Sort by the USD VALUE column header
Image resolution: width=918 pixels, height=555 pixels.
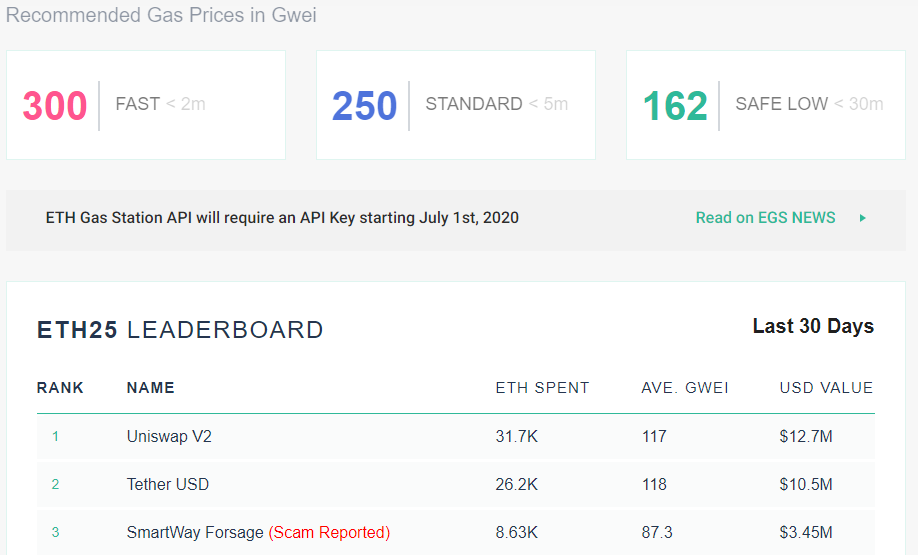coord(826,388)
